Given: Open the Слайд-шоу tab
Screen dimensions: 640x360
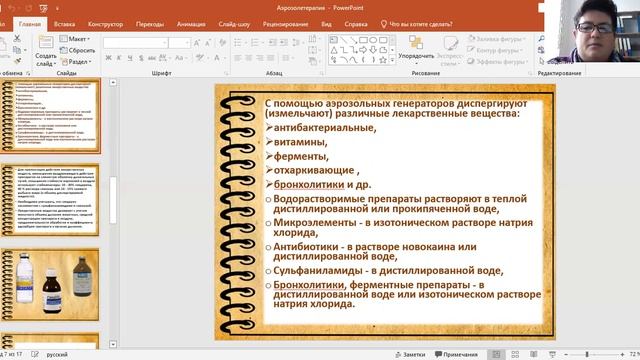Looking at the screenshot, I should (234, 24).
